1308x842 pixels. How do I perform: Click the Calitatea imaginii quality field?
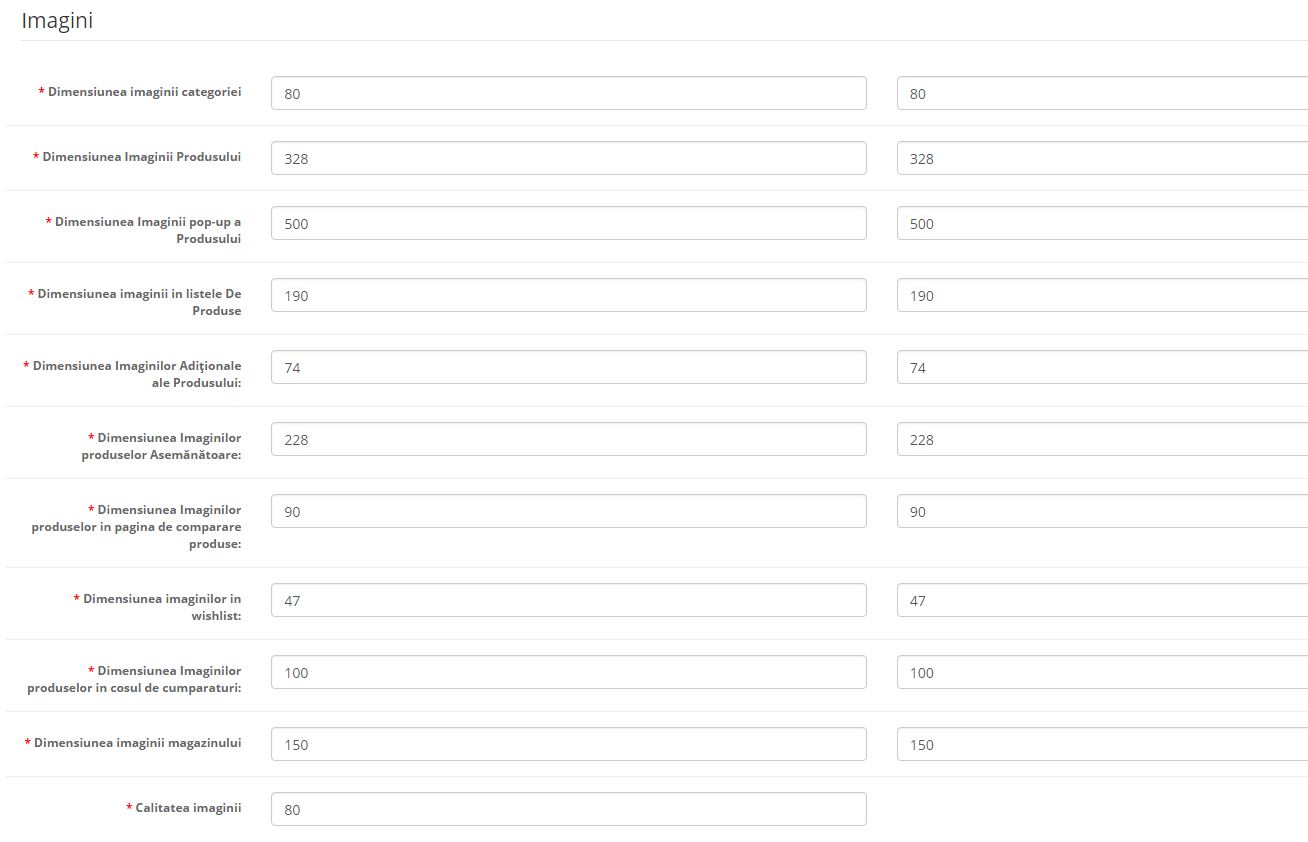pos(568,809)
